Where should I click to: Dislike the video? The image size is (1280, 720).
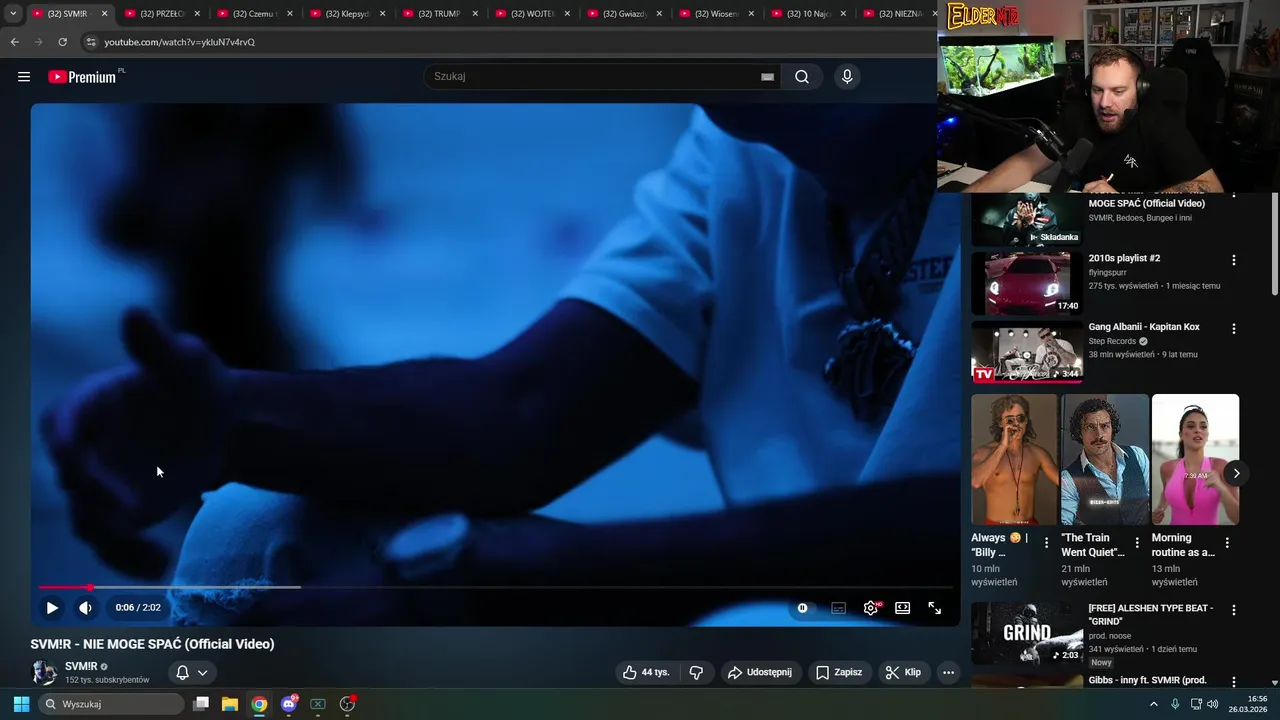(697, 673)
